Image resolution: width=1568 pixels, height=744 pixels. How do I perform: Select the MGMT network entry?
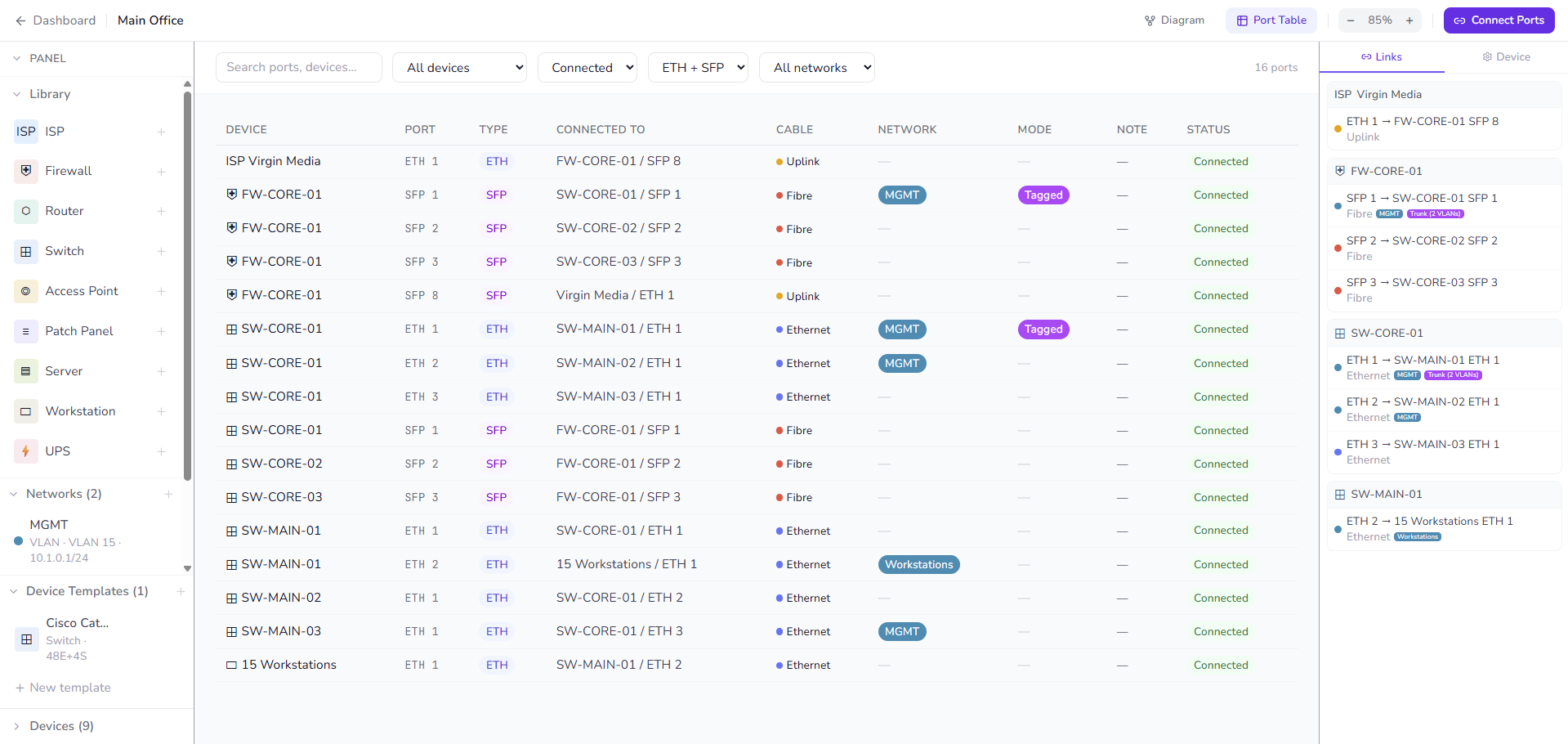click(x=90, y=541)
